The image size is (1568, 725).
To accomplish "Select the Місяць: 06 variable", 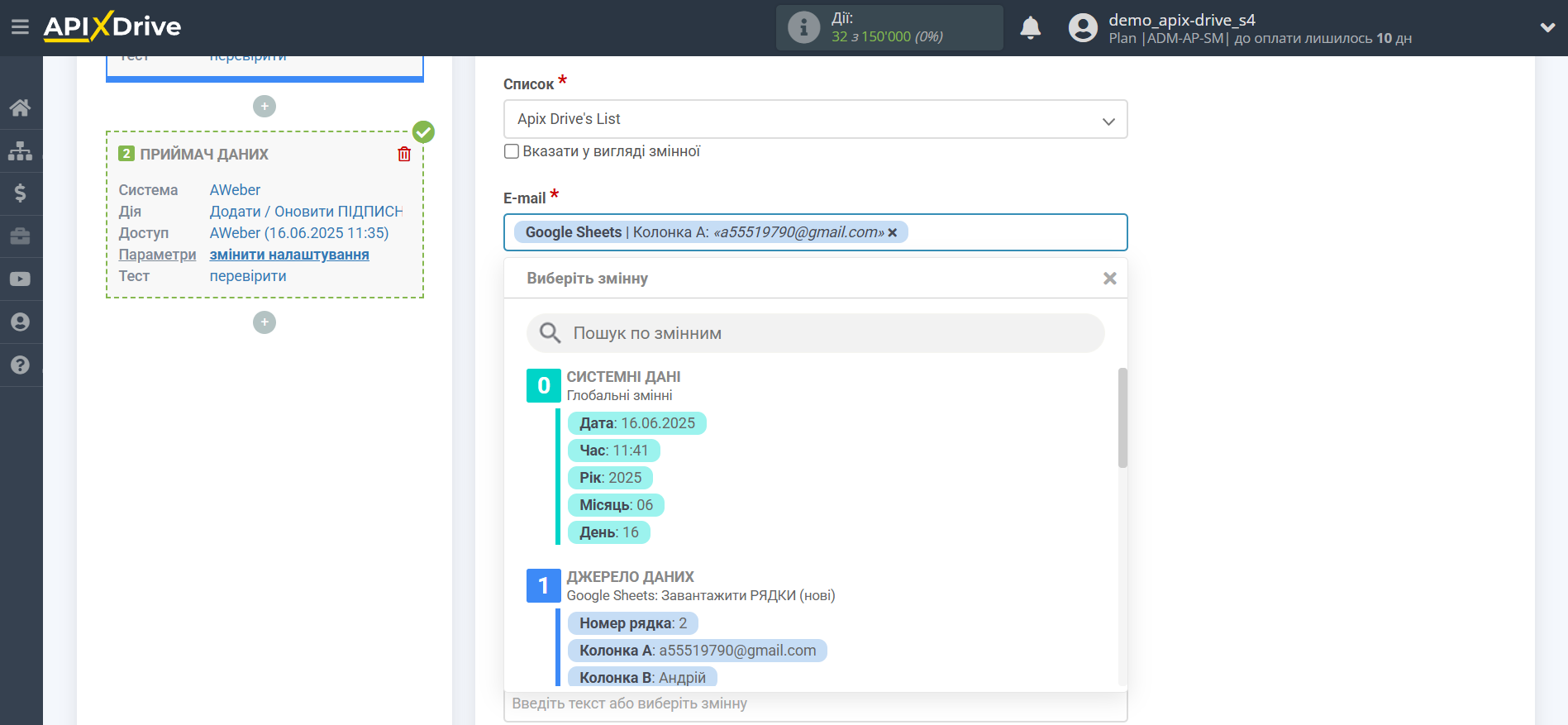I will pyautogui.click(x=616, y=505).
